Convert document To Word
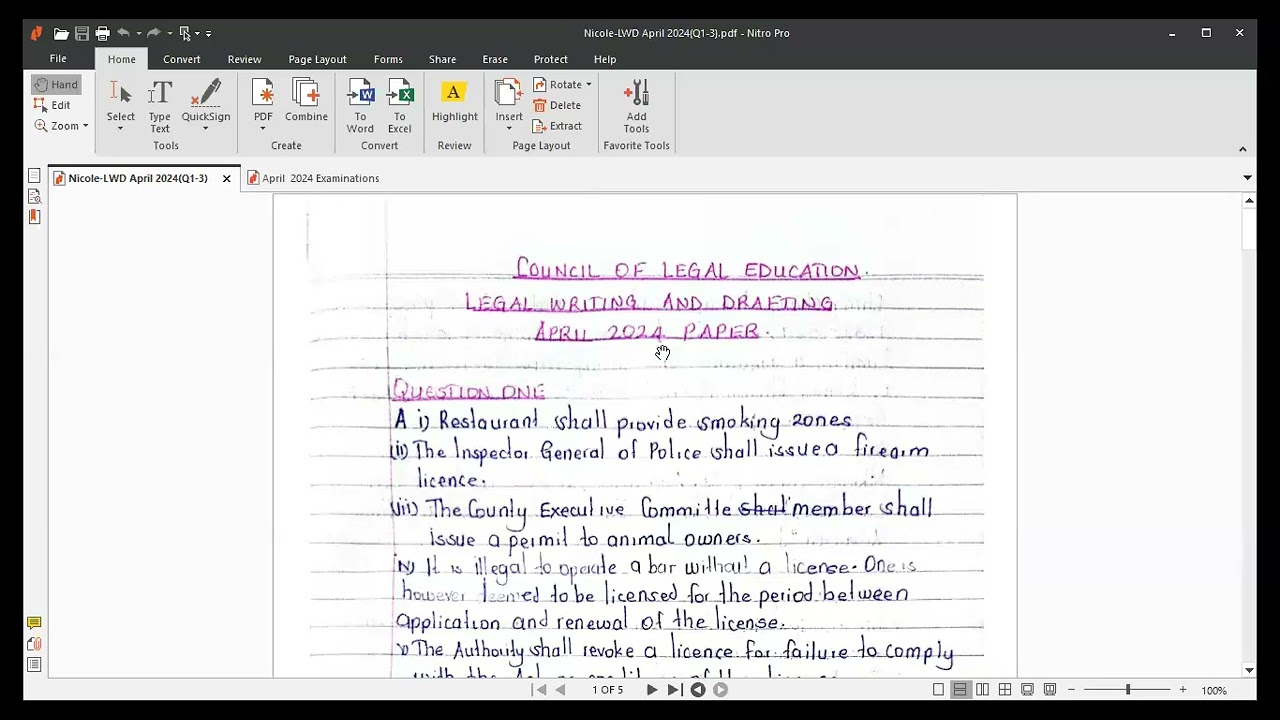The image size is (1280, 720). (360, 106)
